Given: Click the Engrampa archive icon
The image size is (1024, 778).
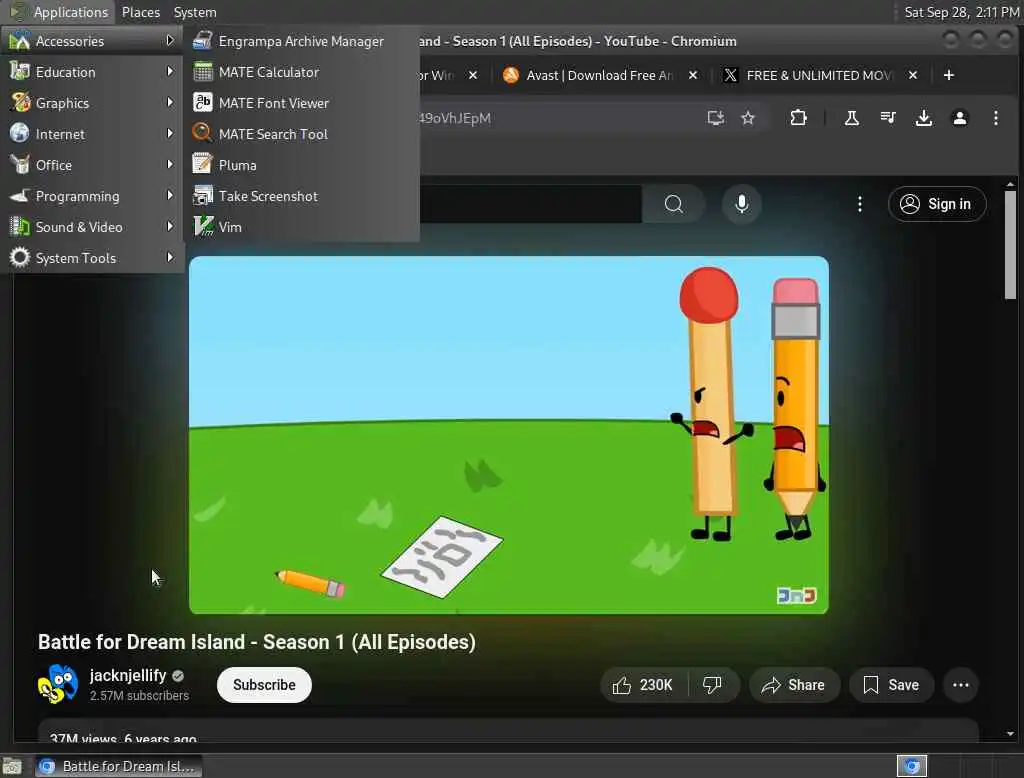Looking at the screenshot, I should click(202, 41).
